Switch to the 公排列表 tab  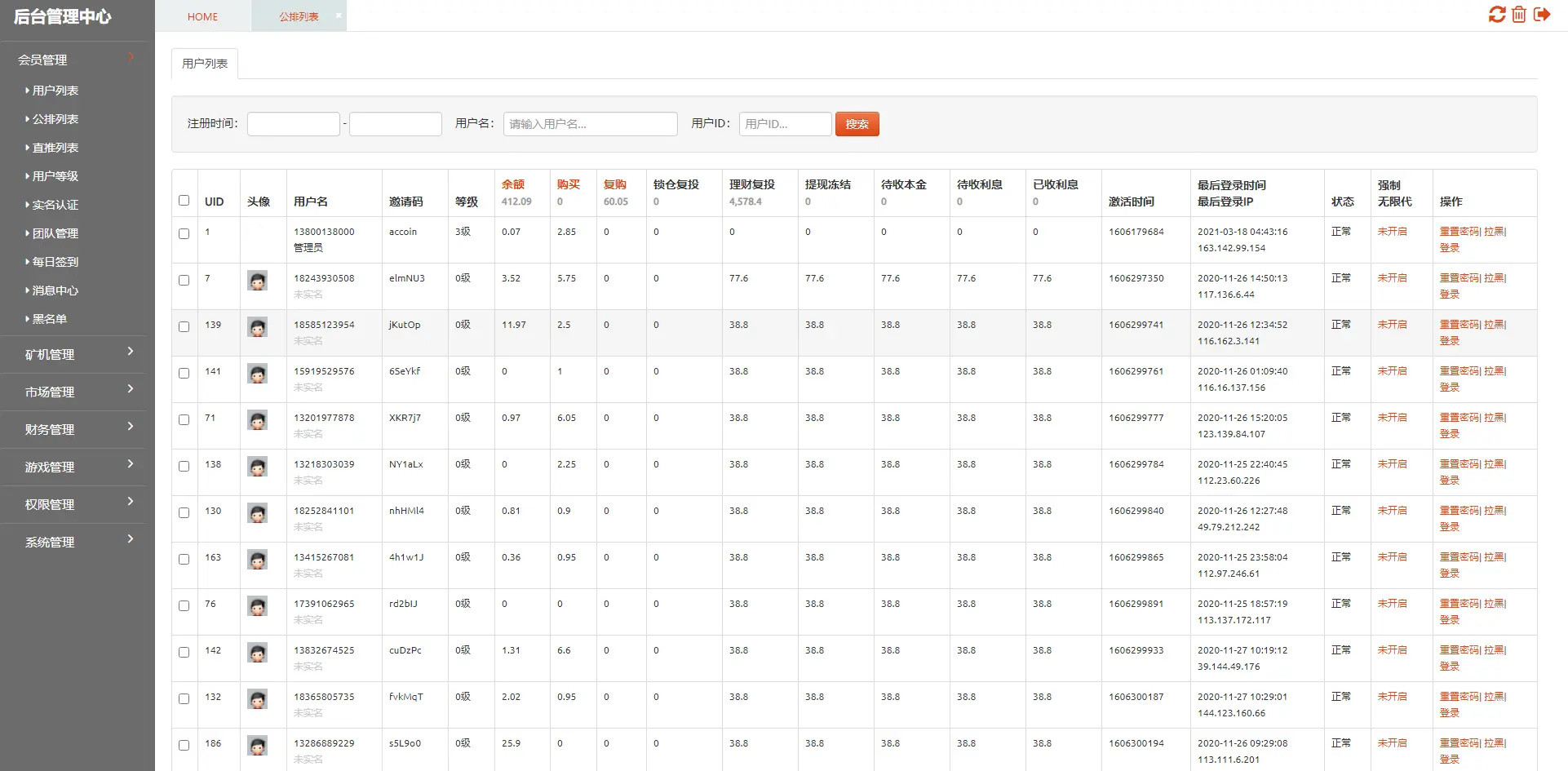[299, 16]
